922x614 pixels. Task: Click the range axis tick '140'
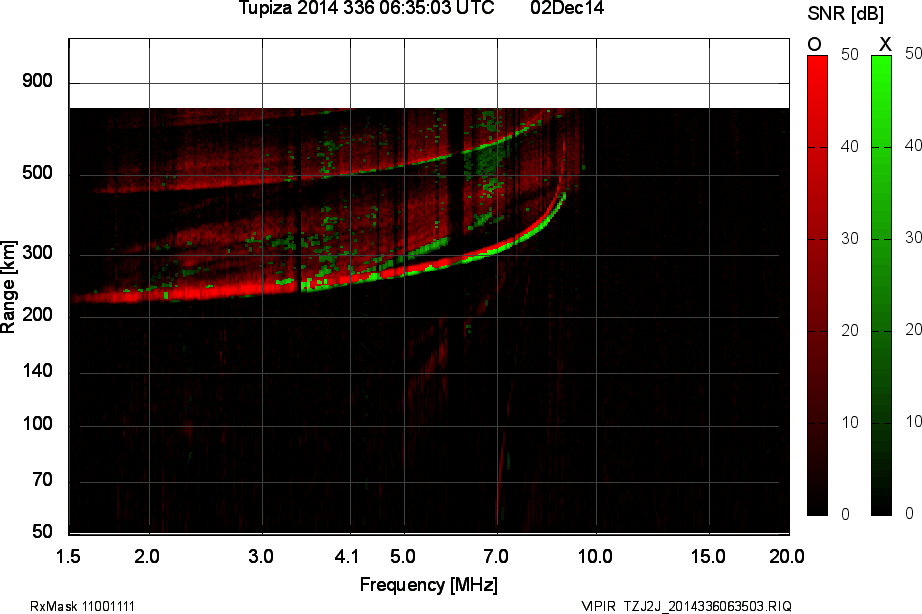coord(37,371)
